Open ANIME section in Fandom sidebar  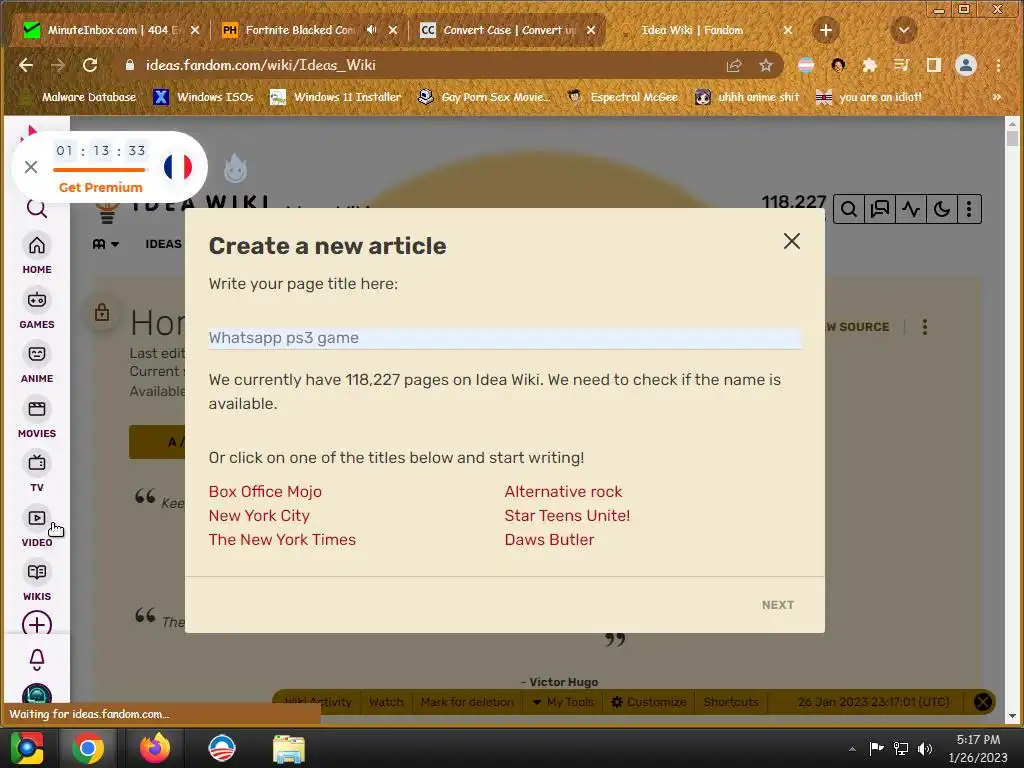(37, 363)
